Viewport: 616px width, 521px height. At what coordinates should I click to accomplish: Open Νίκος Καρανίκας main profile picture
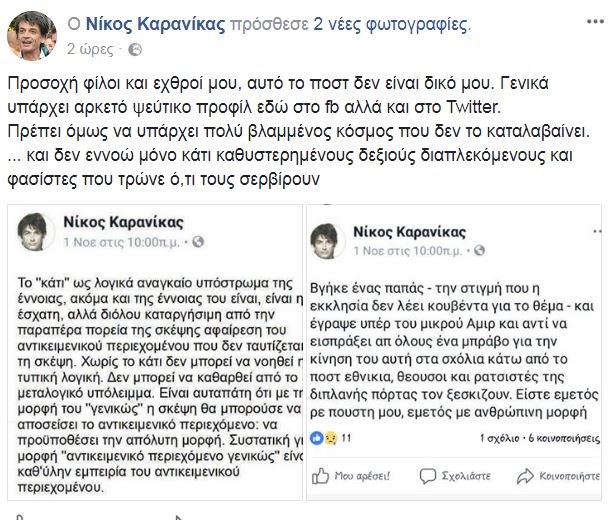(32, 33)
